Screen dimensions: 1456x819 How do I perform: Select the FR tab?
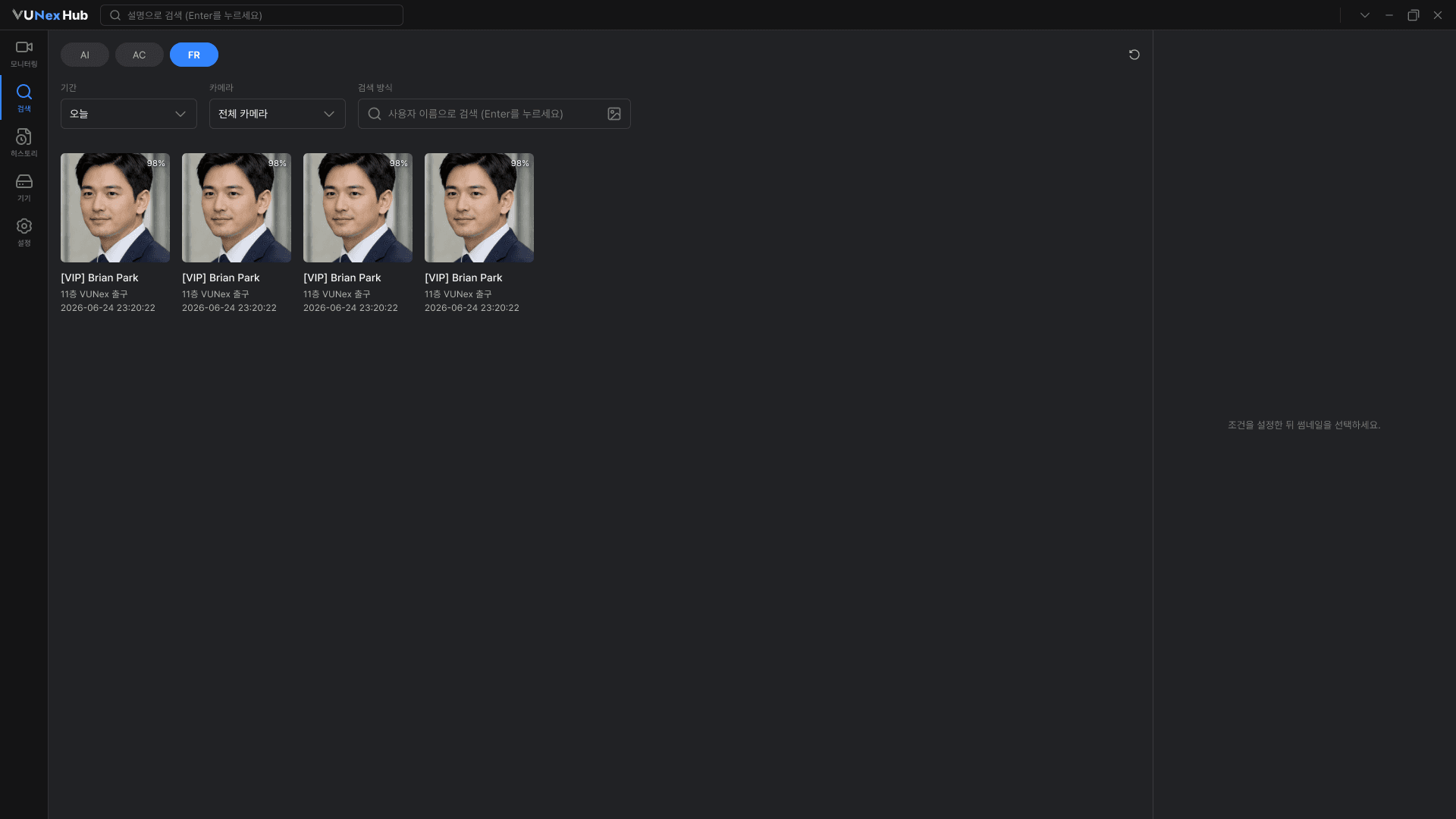pyautogui.click(x=194, y=55)
